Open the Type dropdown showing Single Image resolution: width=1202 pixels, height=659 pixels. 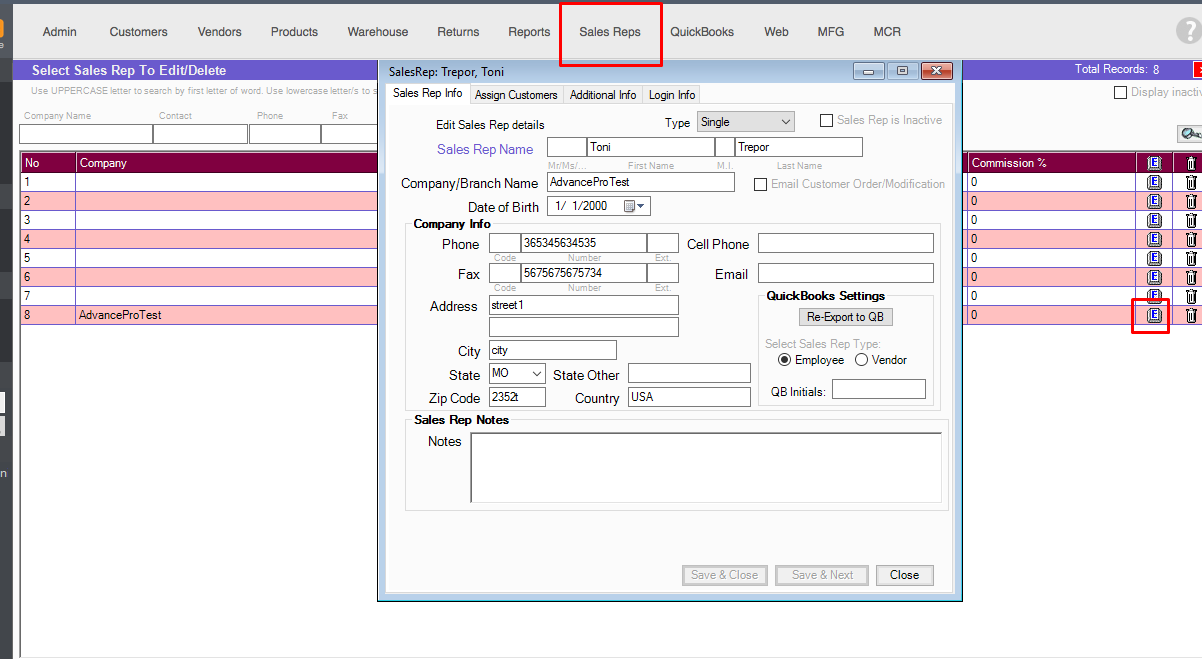click(x=745, y=122)
